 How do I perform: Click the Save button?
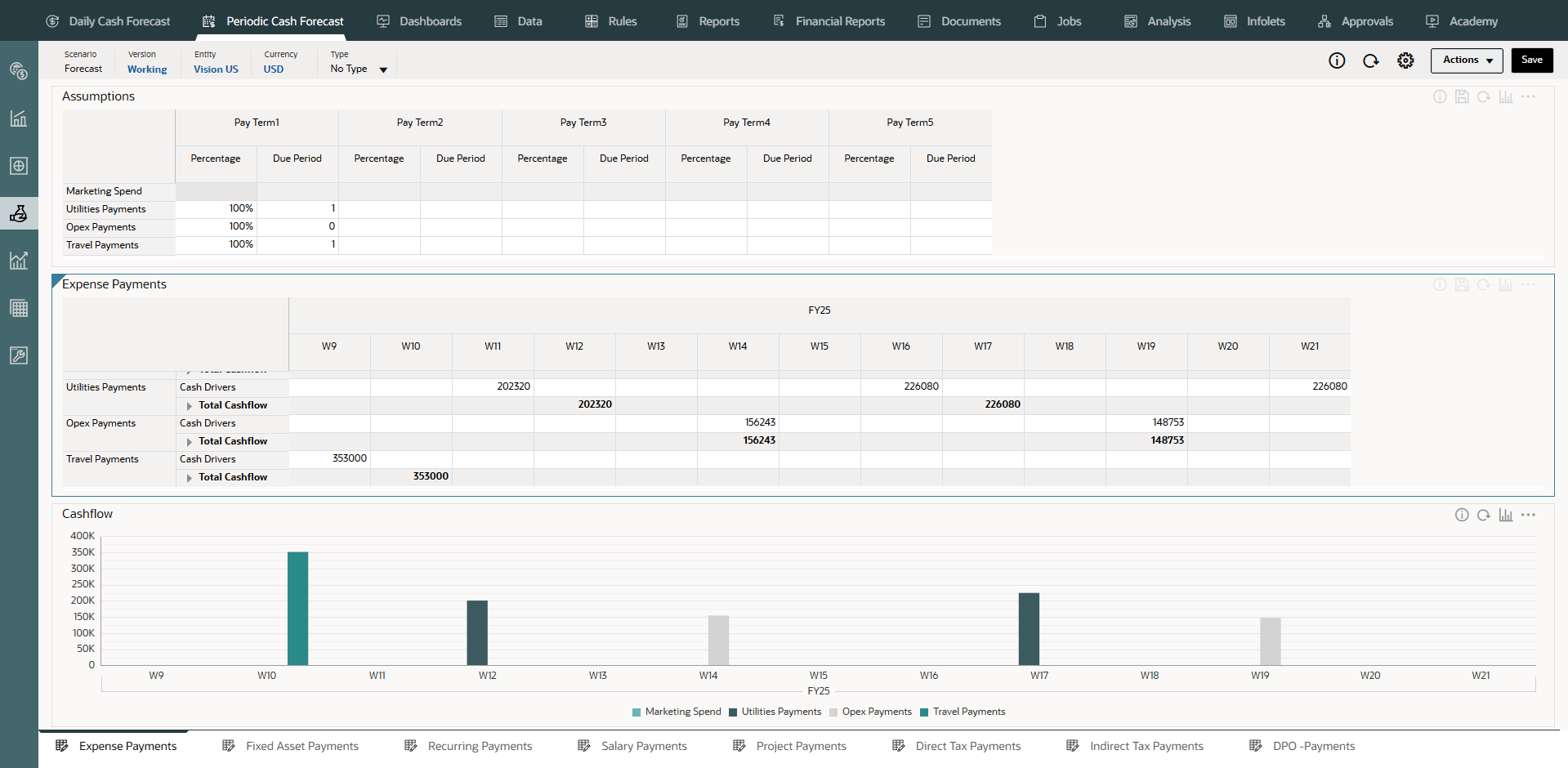(1532, 60)
